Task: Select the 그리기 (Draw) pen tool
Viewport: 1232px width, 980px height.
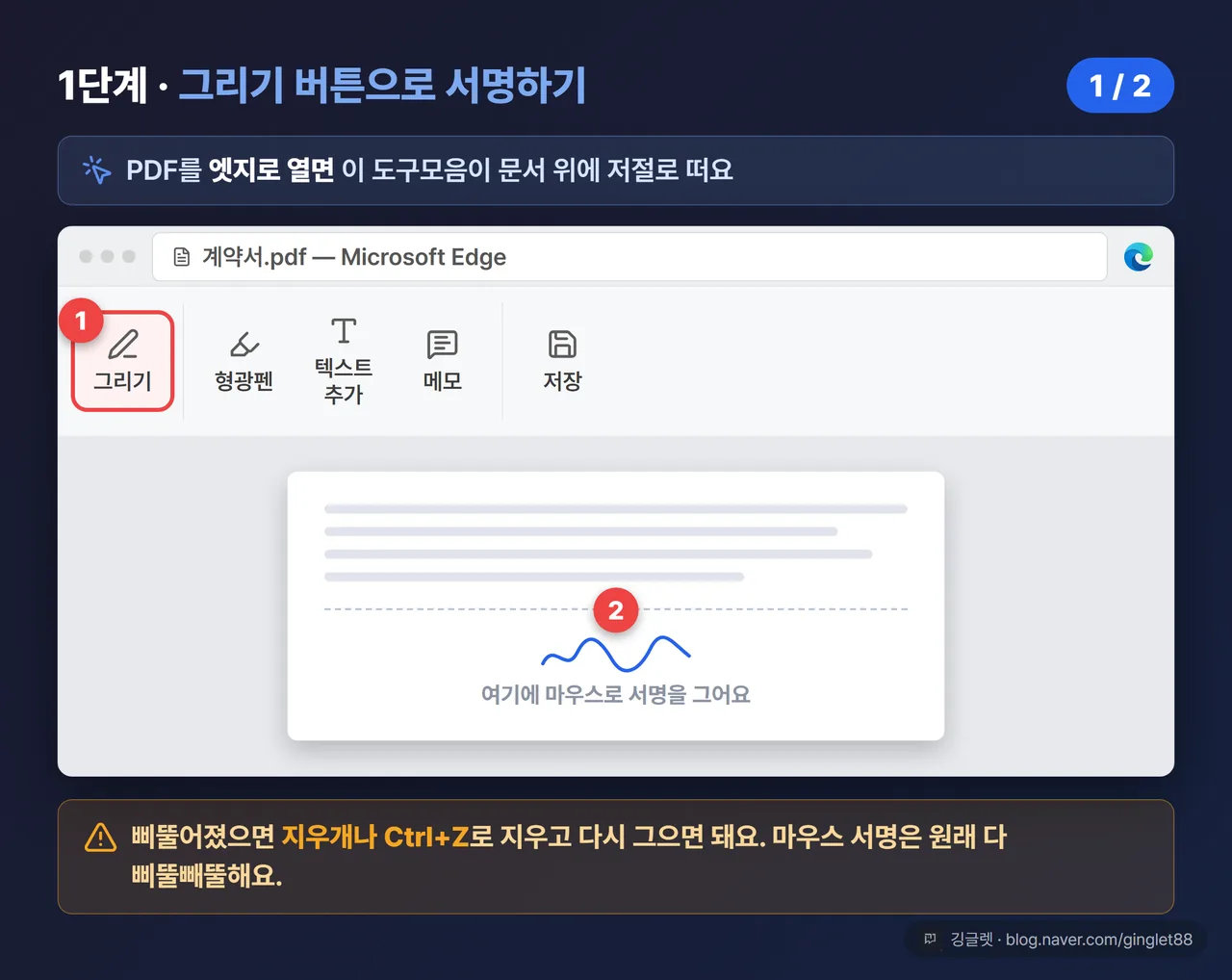Action: (122, 361)
